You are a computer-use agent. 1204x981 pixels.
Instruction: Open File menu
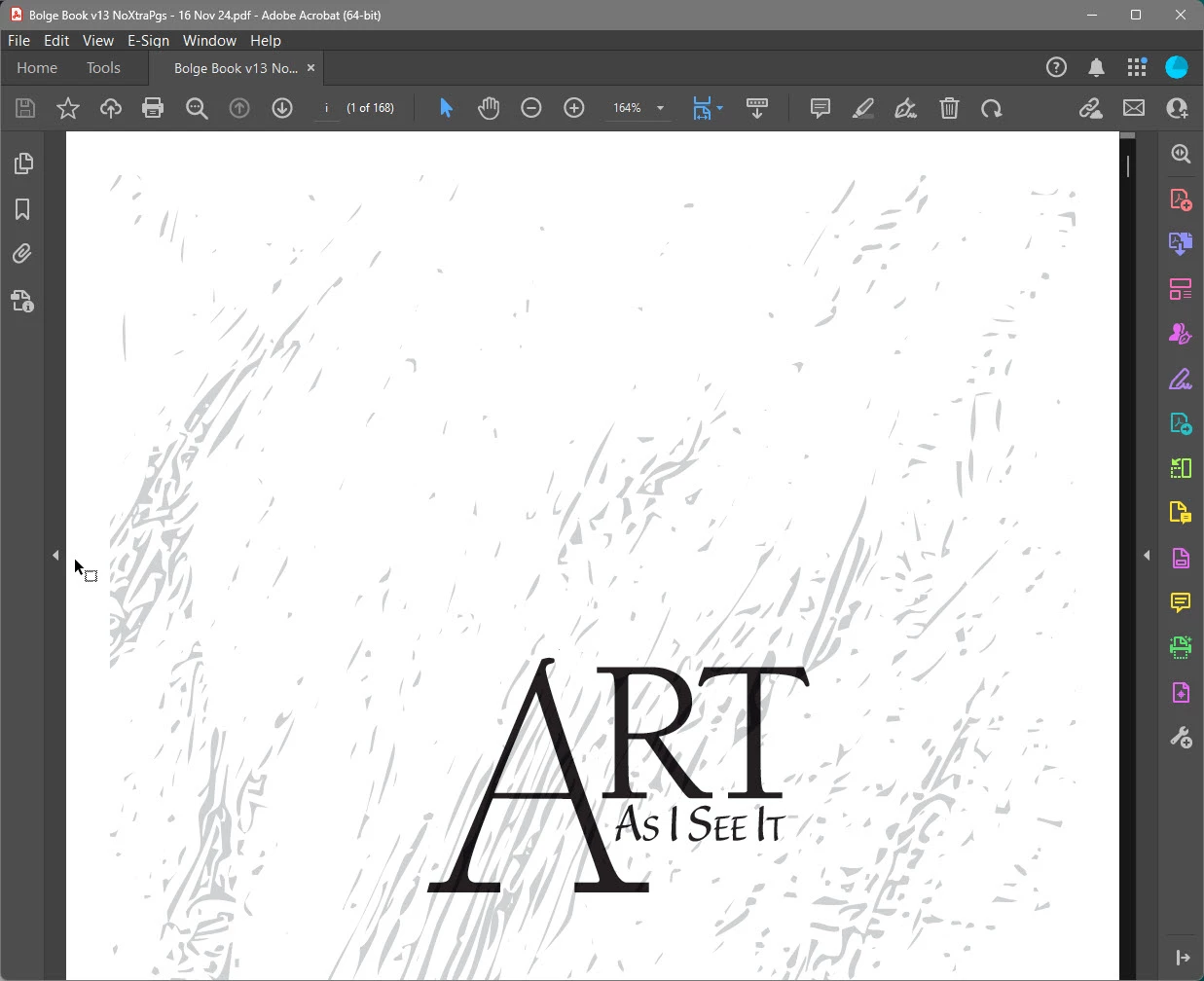[x=18, y=41]
